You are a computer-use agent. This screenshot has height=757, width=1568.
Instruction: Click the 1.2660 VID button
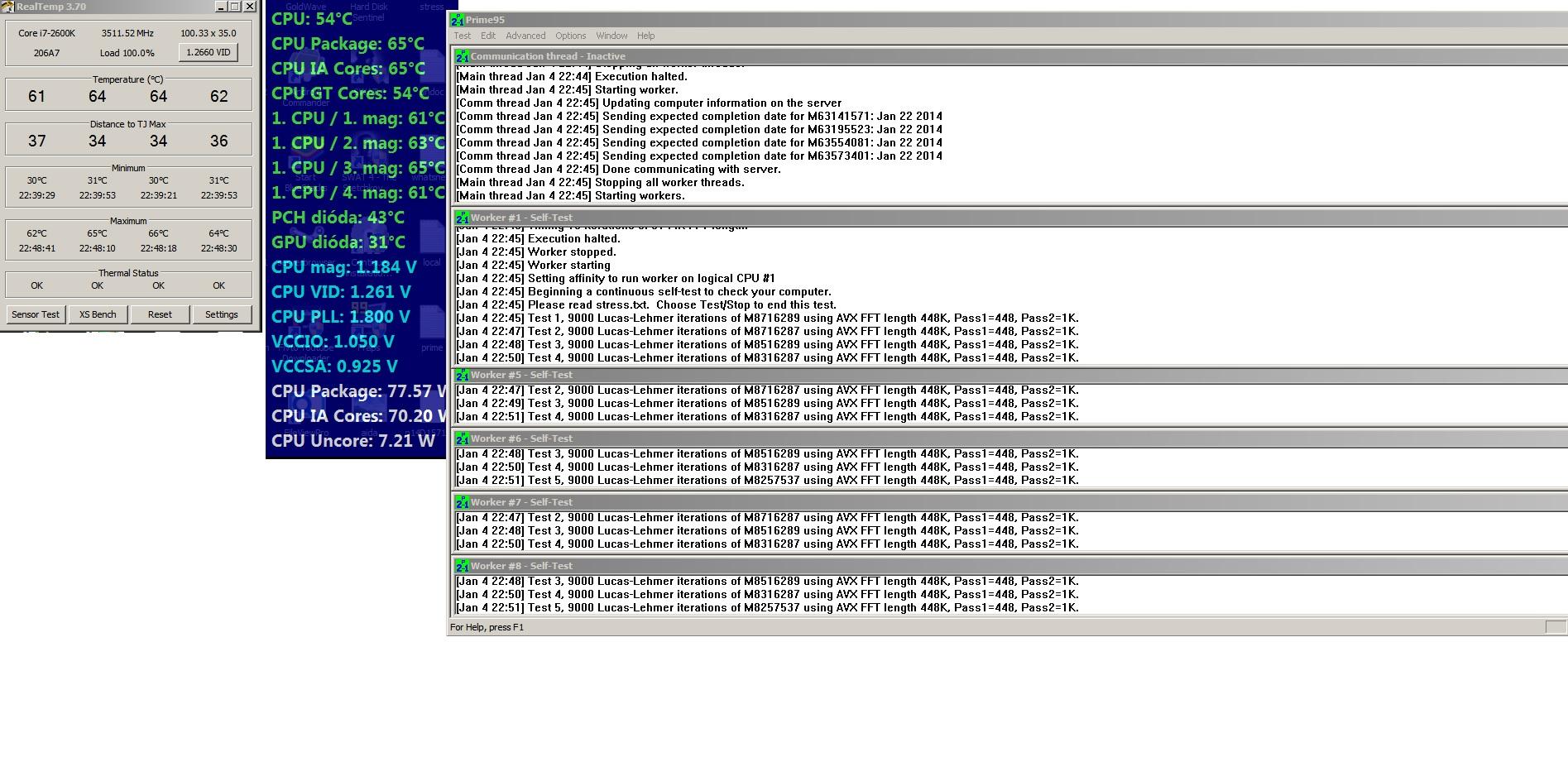(209, 52)
